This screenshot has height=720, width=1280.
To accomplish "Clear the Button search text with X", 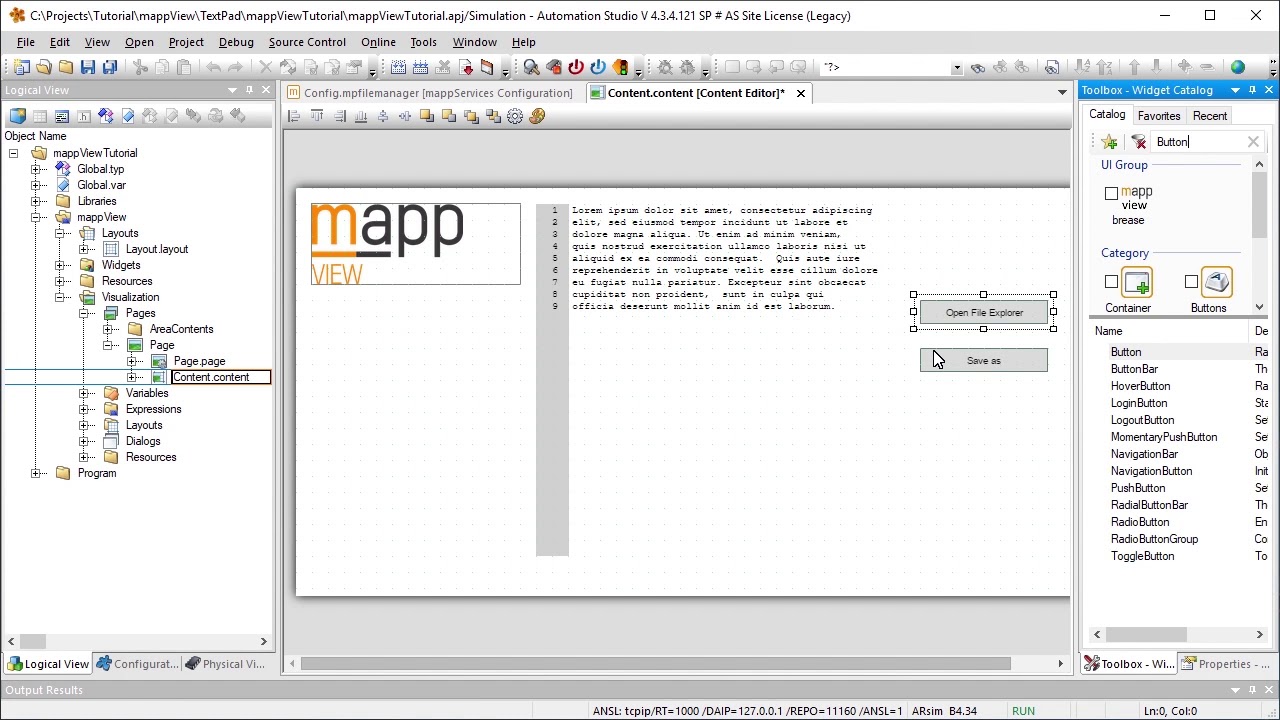I will 1253,142.
